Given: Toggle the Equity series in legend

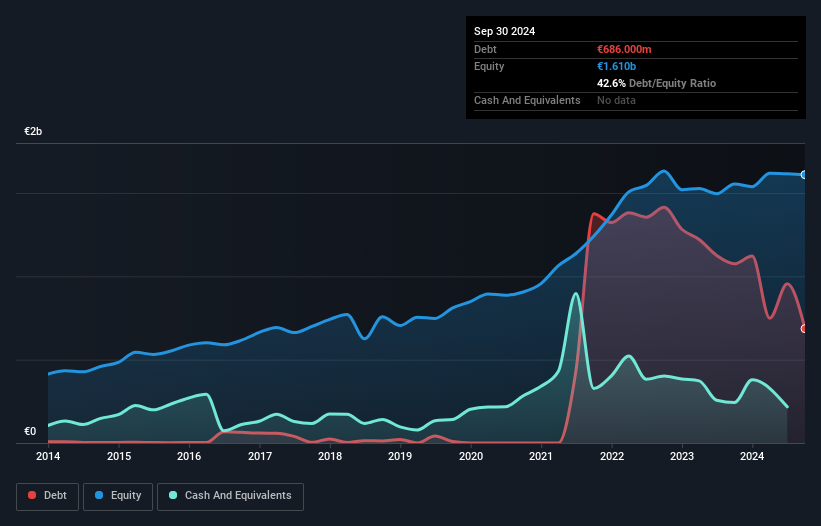Looking at the screenshot, I should (x=118, y=495).
